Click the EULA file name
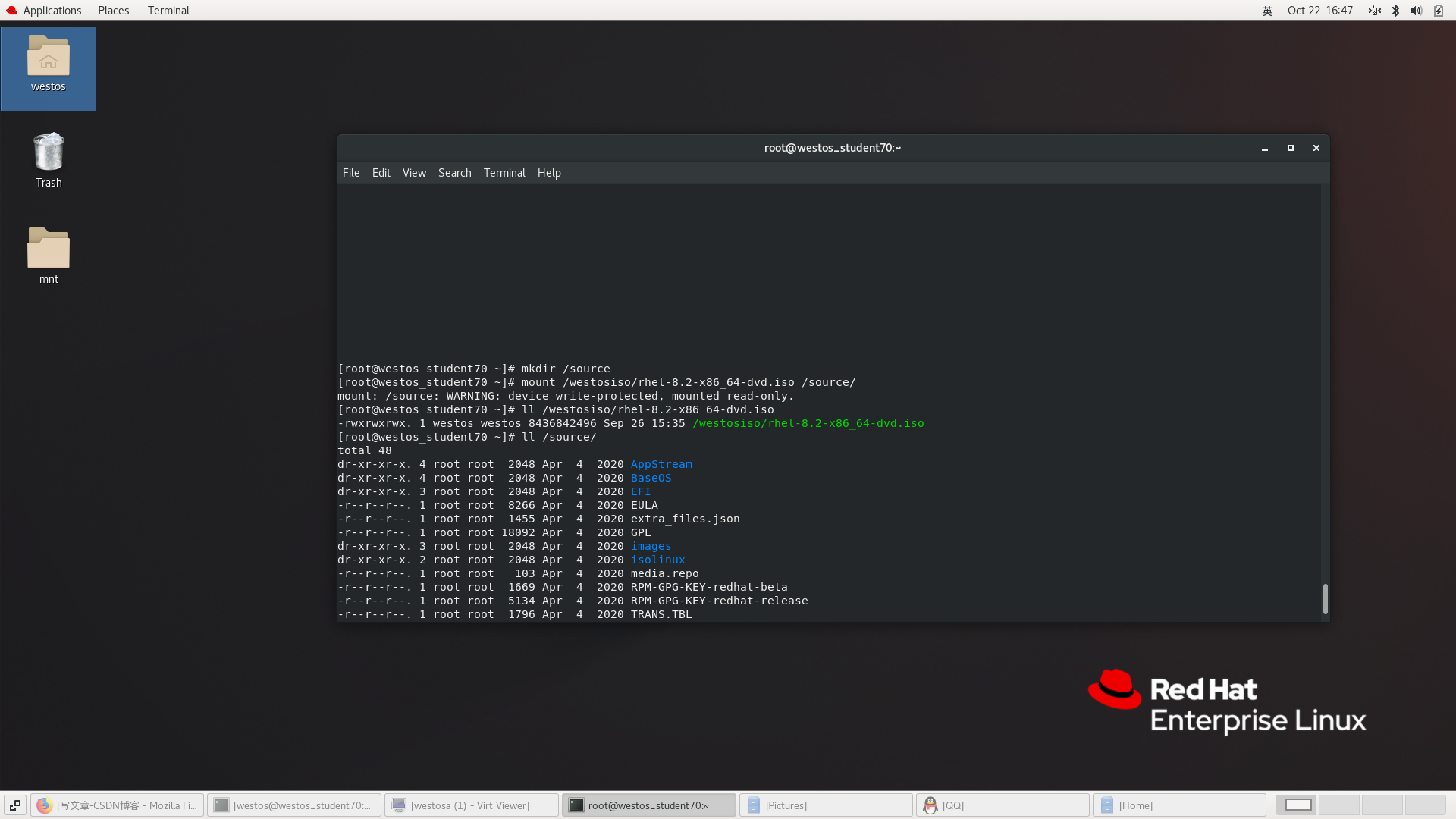Screen dimensions: 1456x819 pos(645,506)
